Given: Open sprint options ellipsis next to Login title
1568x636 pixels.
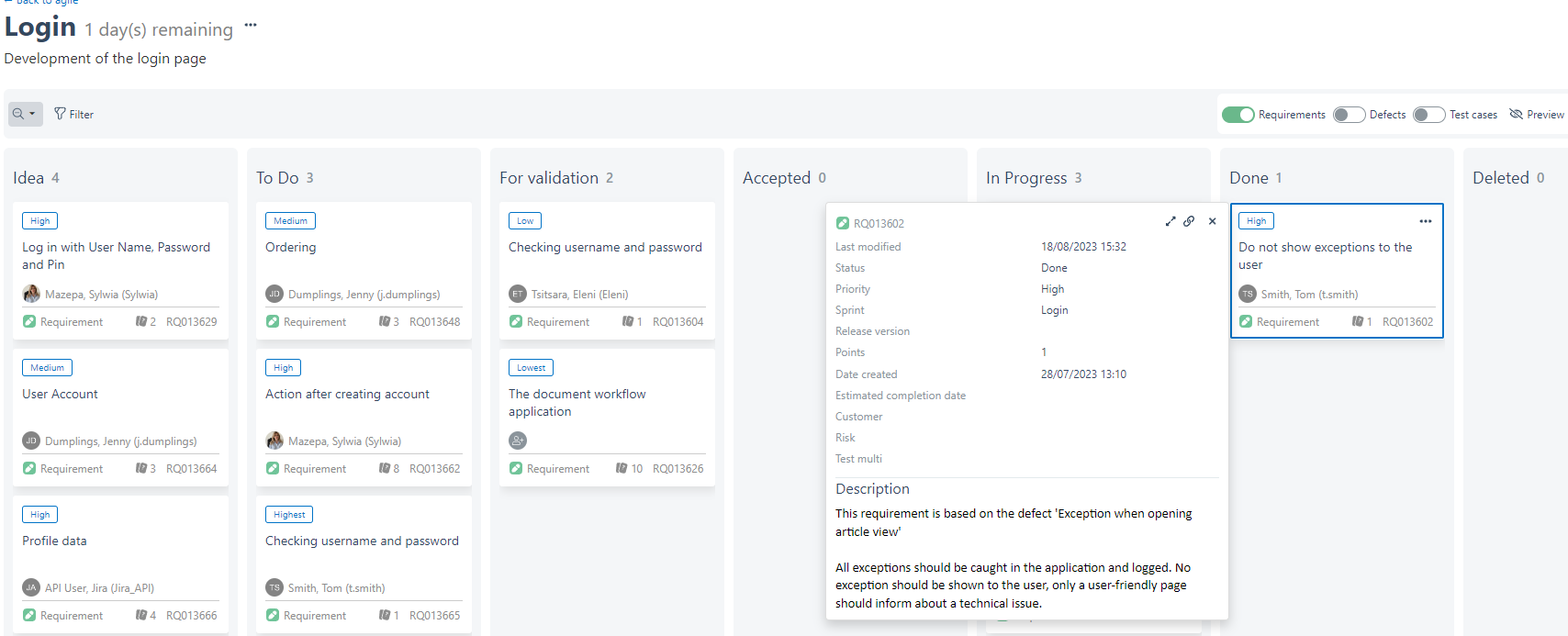Looking at the screenshot, I should 250,25.
